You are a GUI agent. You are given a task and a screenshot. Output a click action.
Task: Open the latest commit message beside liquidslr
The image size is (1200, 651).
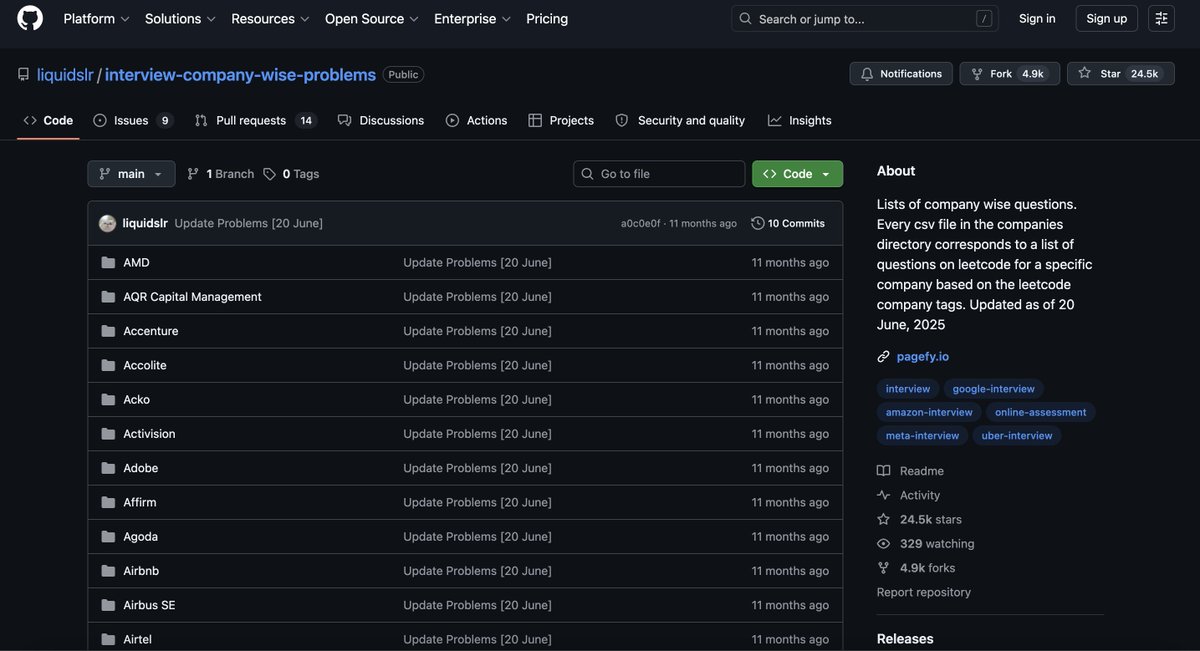(249, 223)
